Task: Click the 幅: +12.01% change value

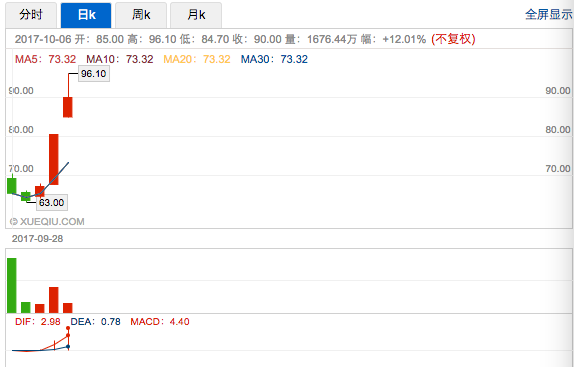Action: pyautogui.click(x=394, y=39)
